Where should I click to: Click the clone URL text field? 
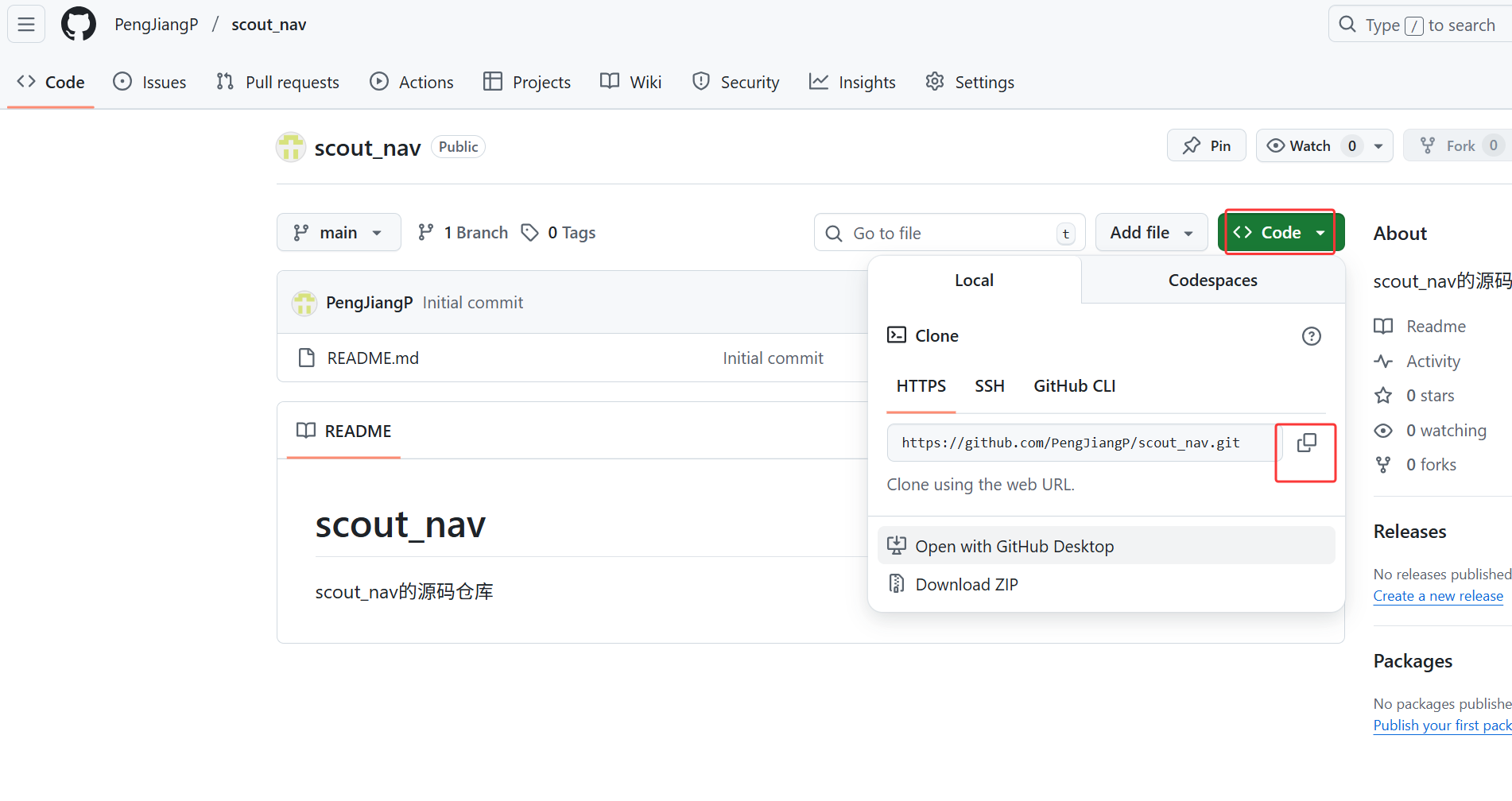1081,443
